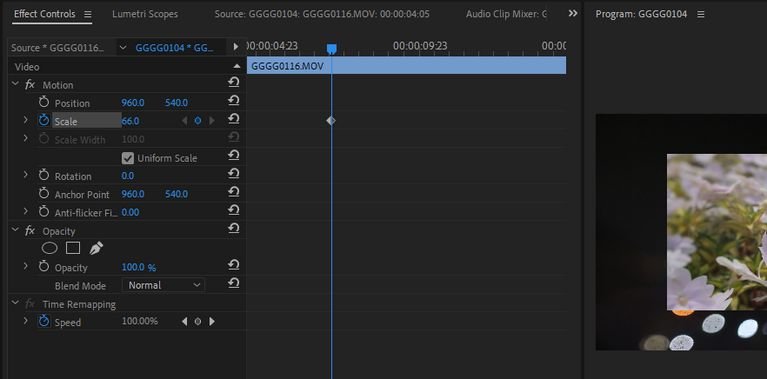
Task: Reset the Rotation parameter
Action: click(x=234, y=174)
